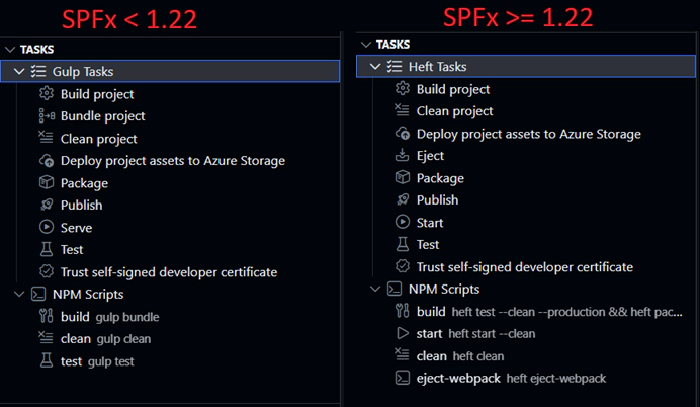Run Publish text in Gulp Tasks
Screen dimensions: 700x407
(x=81, y=205)
